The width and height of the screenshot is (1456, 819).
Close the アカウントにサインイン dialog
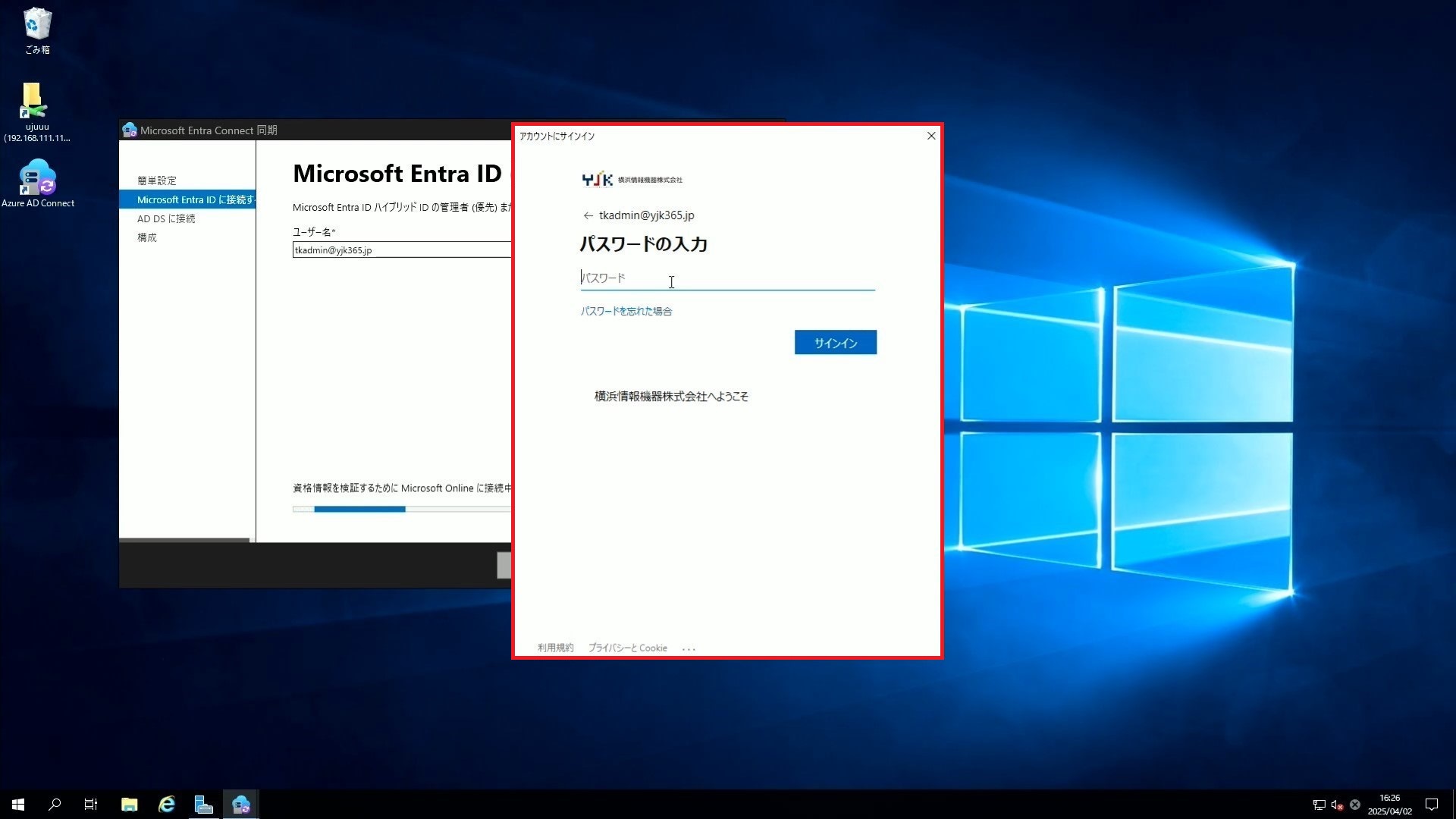pos(931,136)
